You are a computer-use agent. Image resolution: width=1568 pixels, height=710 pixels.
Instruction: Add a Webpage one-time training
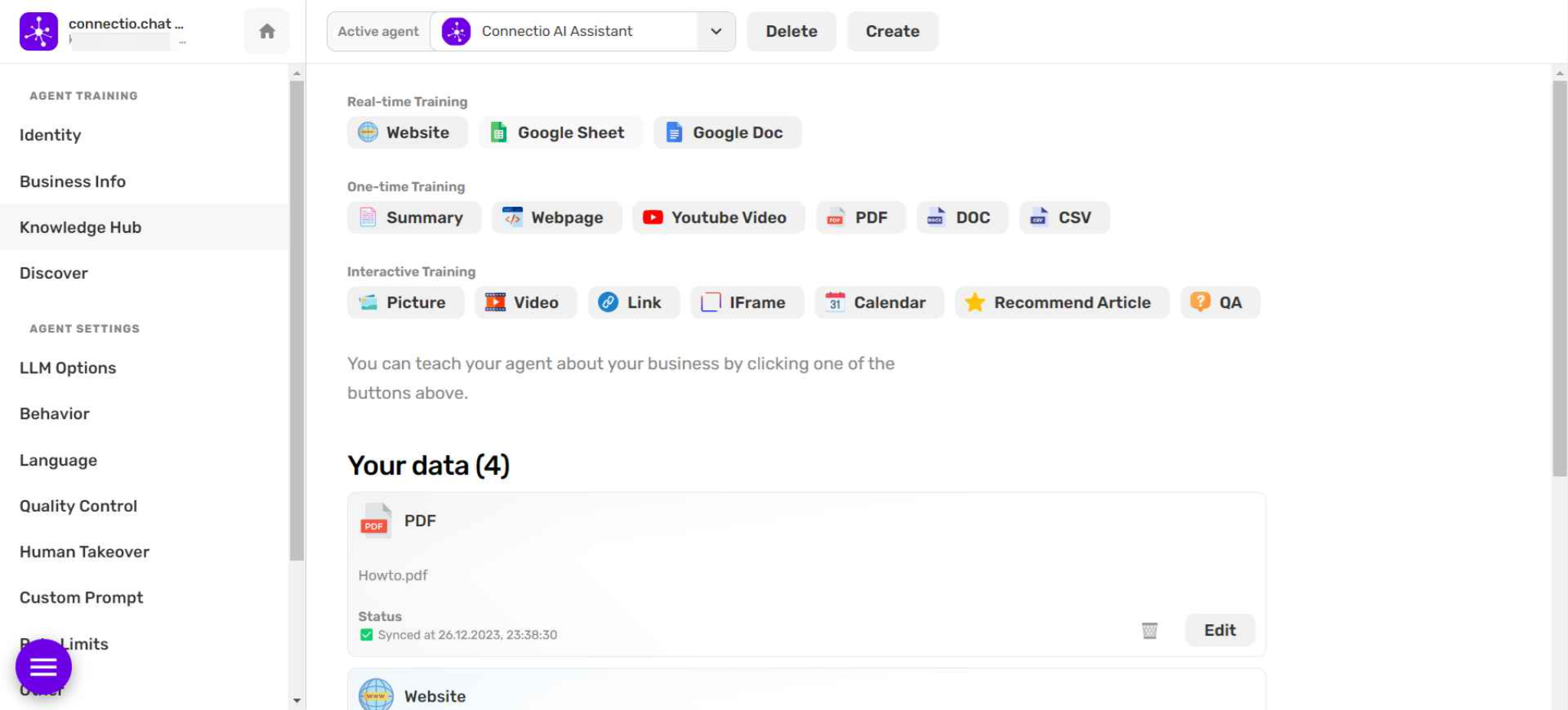pyautogui.click(x=557, y=218)
